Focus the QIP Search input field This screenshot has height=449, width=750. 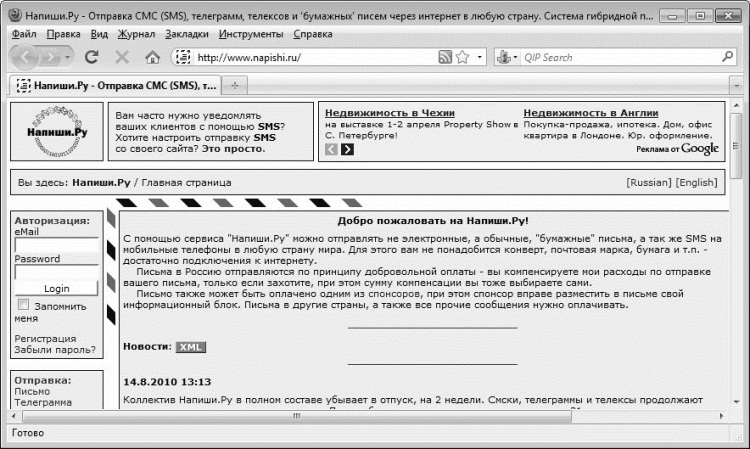tap(620, 57)
